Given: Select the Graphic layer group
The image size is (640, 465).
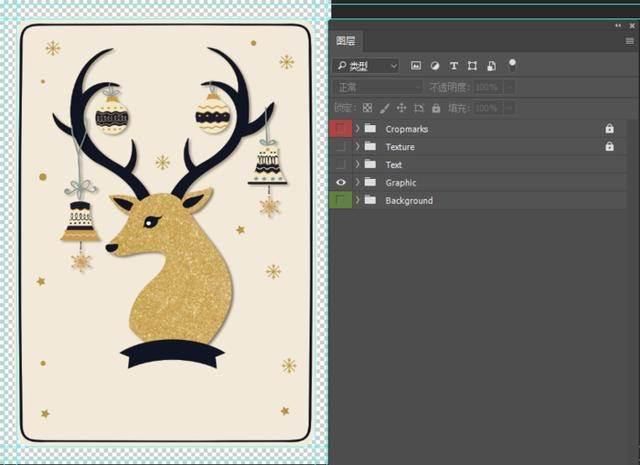Looking at the screenshot, I should tap(478, 182).
